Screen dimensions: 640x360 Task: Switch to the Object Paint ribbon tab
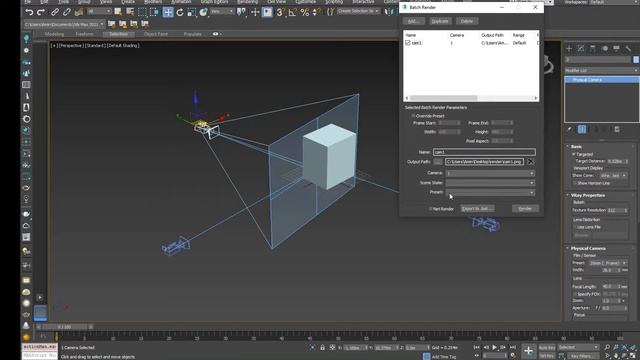click(156, 34)
